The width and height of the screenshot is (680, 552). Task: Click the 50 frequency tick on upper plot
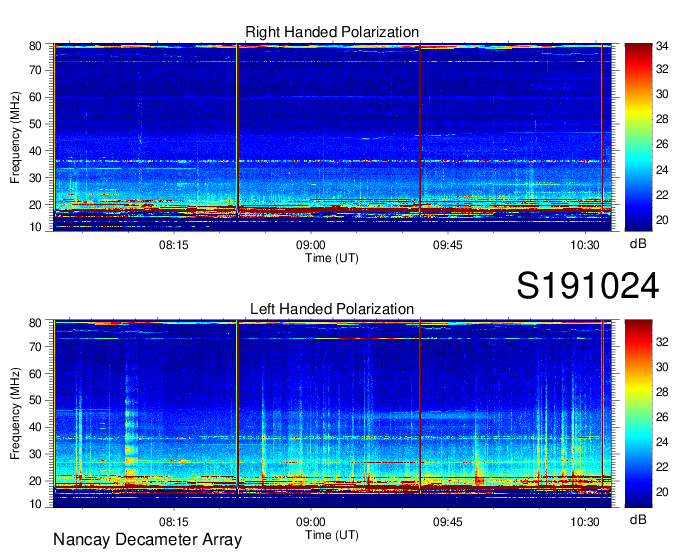coord(36,124)
